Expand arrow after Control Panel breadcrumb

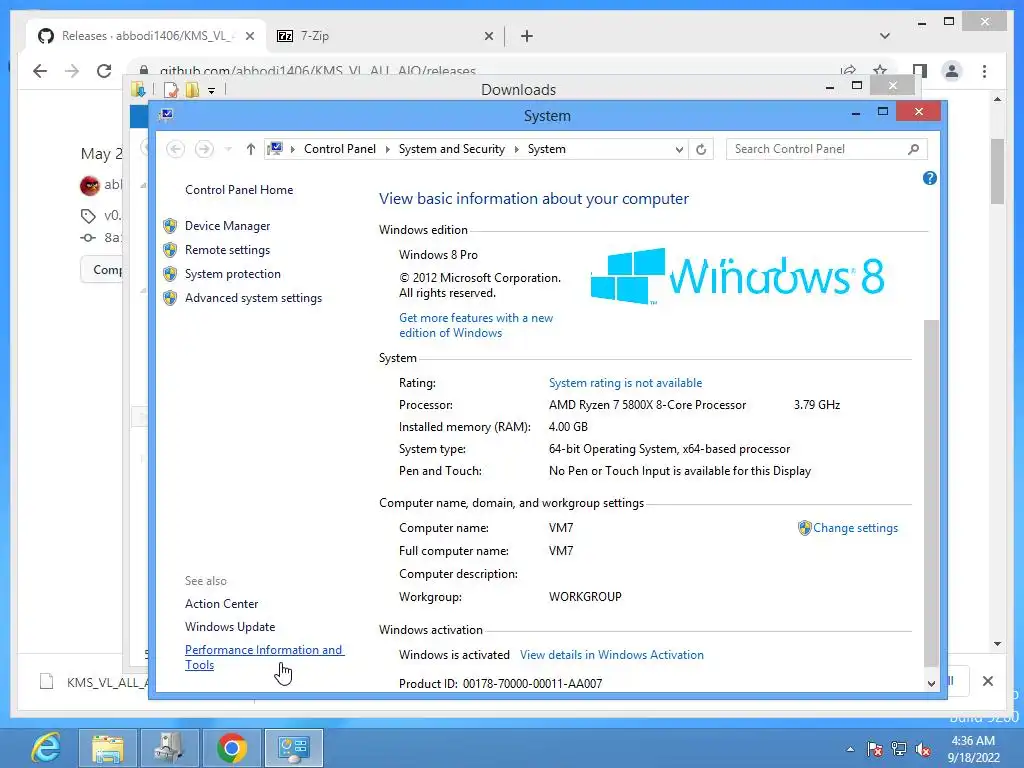(387, 150)
